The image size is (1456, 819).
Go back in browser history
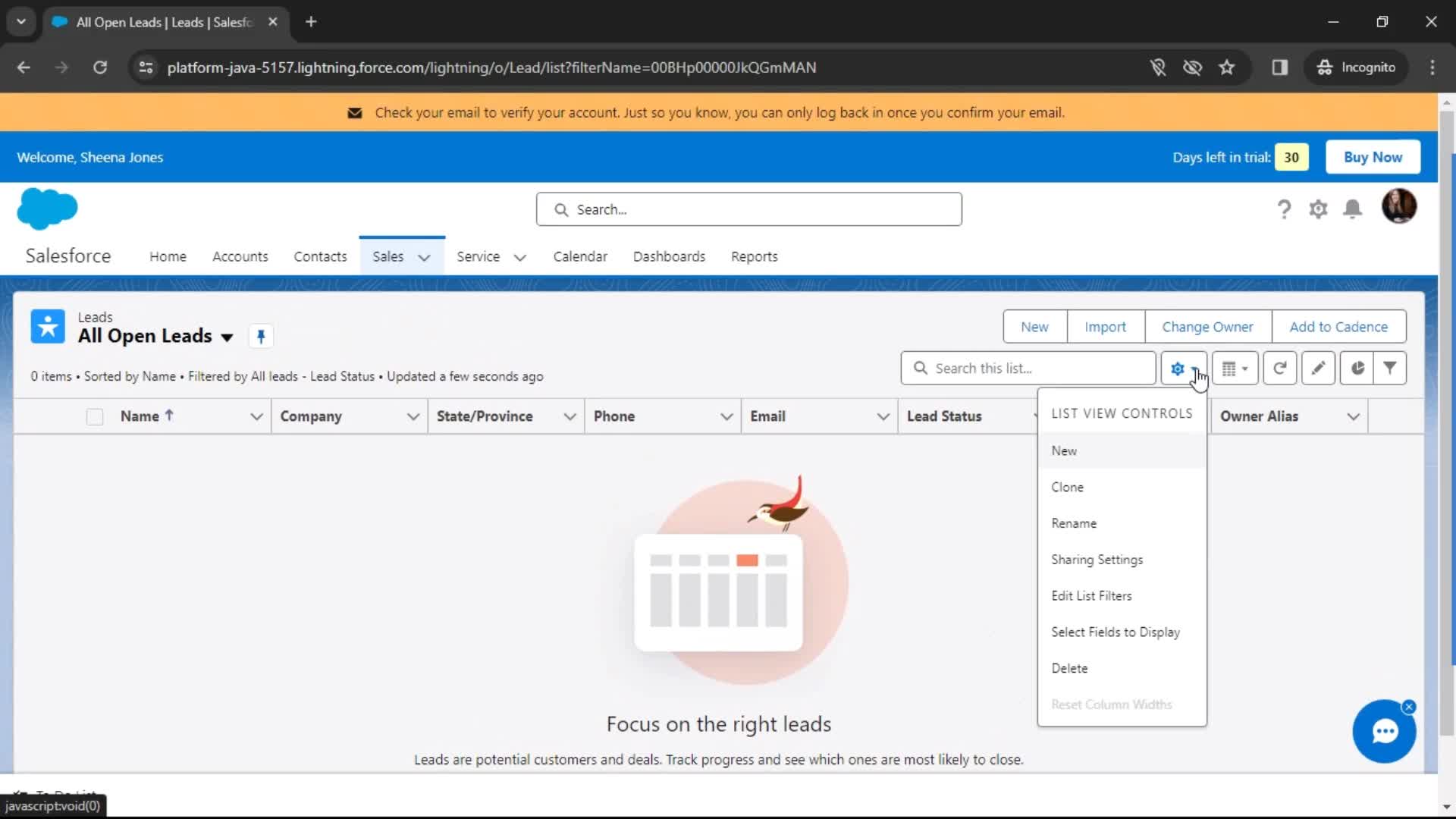(x=24, y=67)
